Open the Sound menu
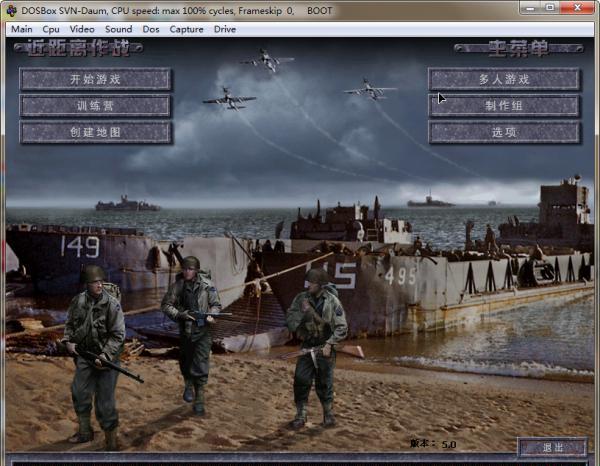The width and height of the screenshot is (600, 466). click(119, 29)
